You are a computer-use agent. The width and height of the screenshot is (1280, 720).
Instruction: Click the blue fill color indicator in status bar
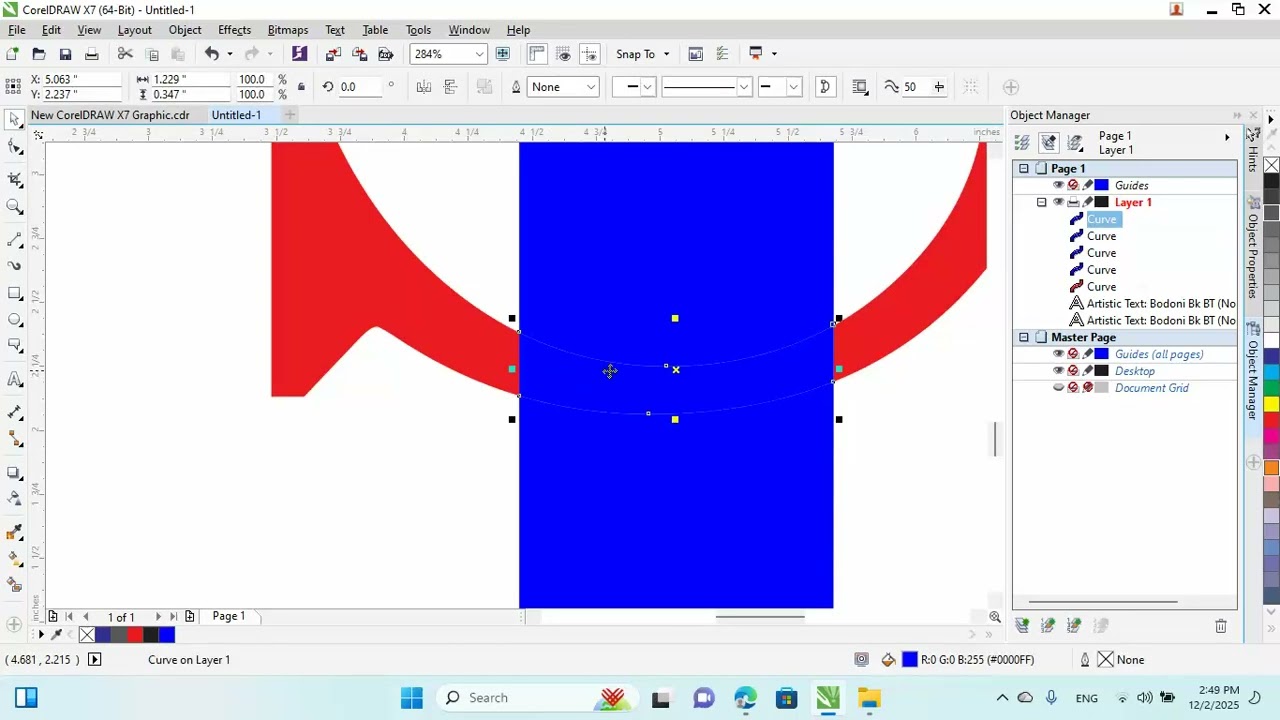point(910,660)
